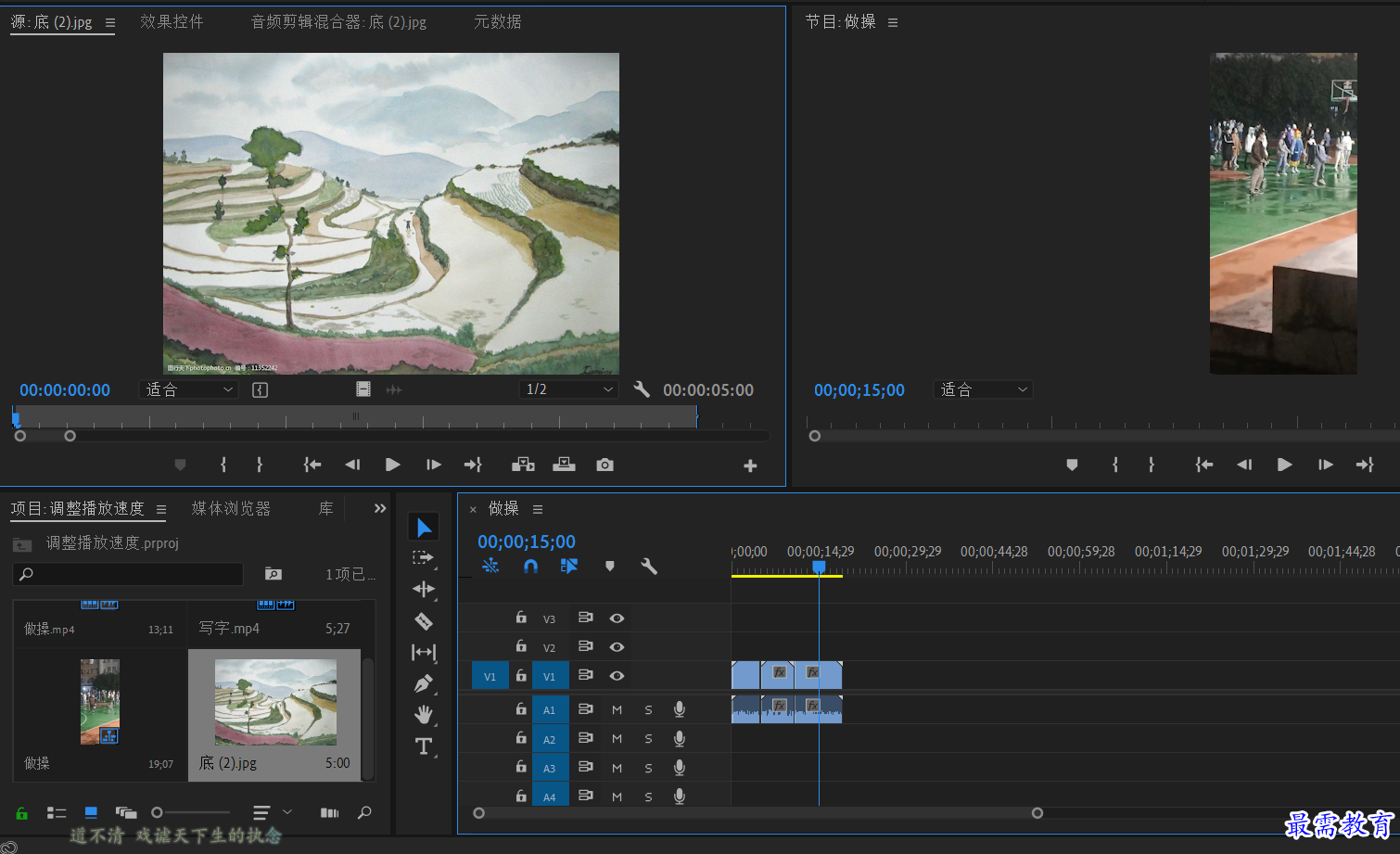The image size is (1400, 854).
Task: Mark Out point in Program monitor
Action: click(1152, 465)
